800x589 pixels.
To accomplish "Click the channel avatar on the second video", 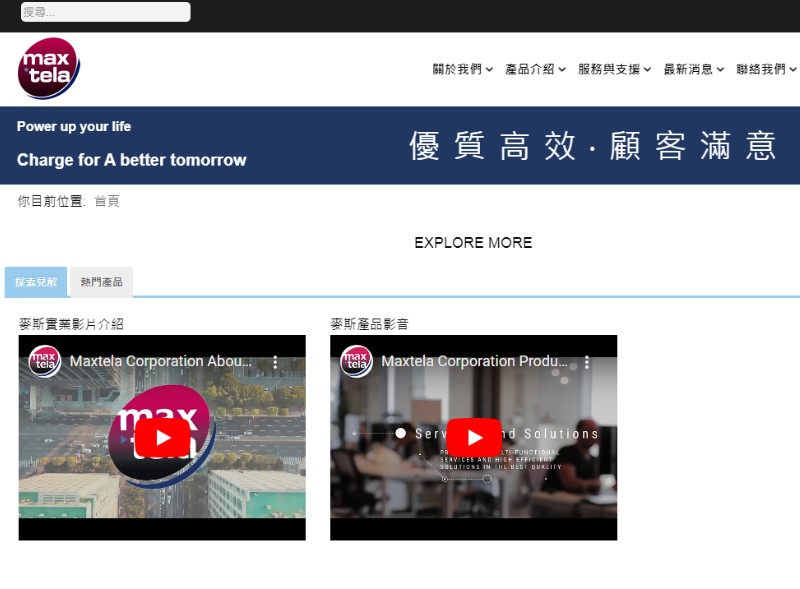I will pos(357,361).
